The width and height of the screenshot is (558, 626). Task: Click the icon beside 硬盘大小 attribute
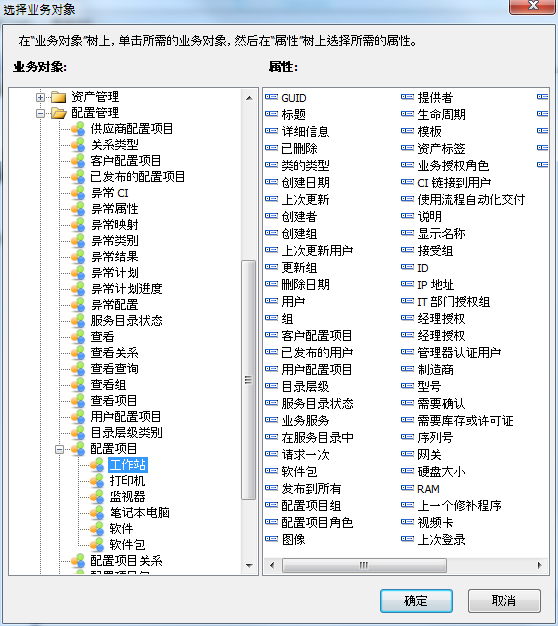tap(407, 471)
